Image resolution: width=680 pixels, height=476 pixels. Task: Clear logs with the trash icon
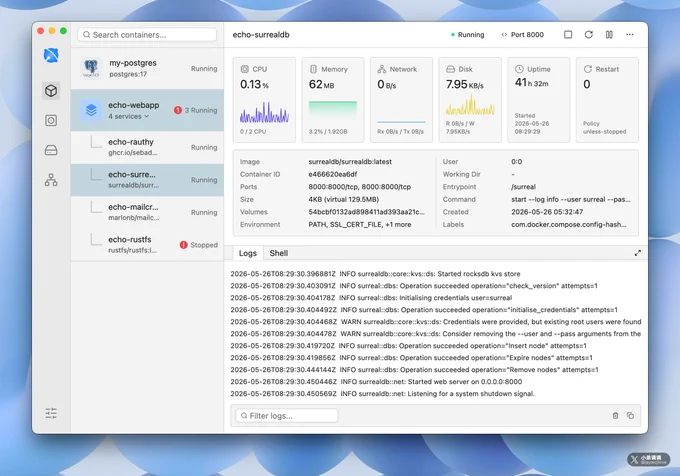(615, 416)
